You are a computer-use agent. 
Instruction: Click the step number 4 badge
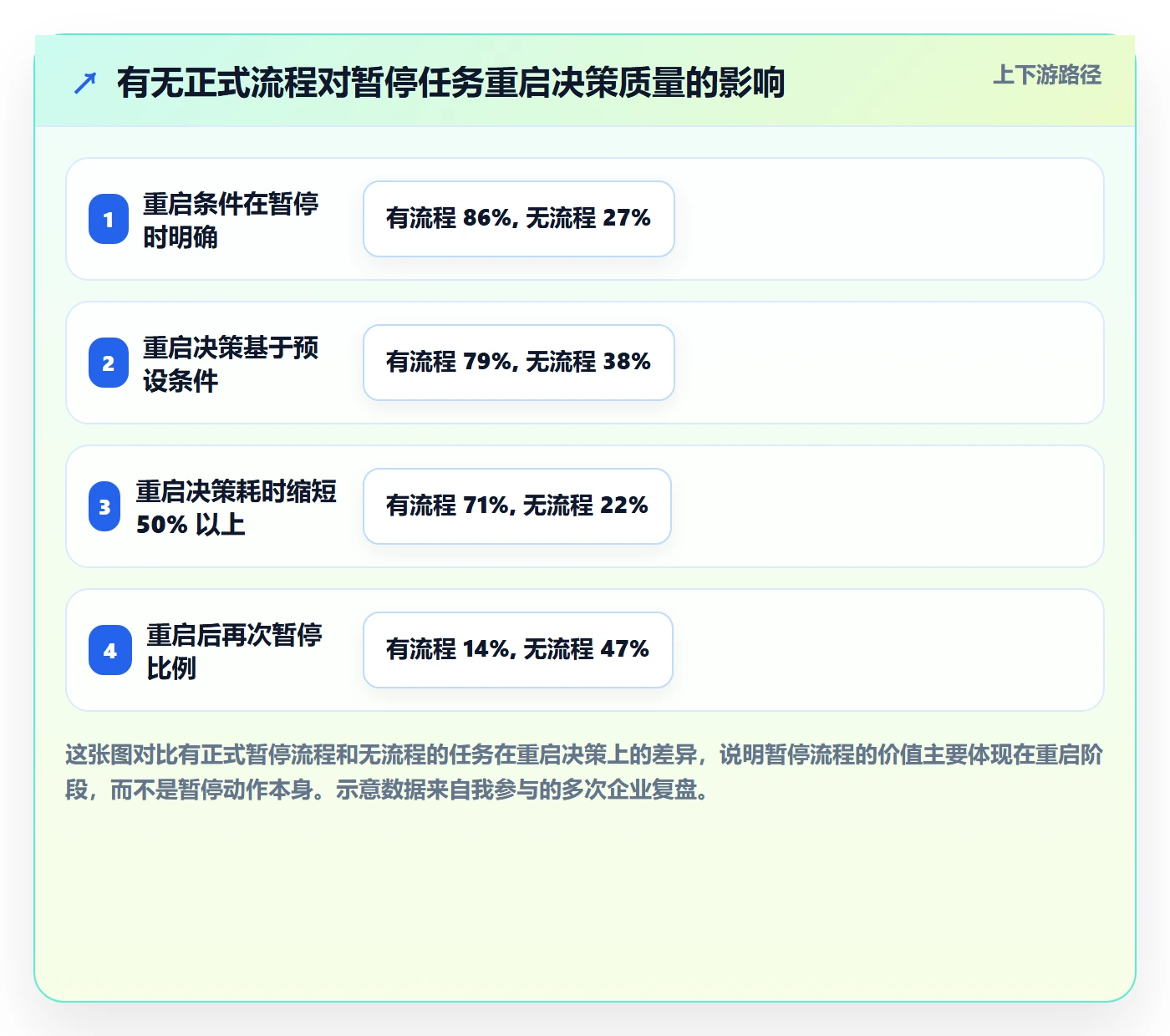tap(110, 650)
